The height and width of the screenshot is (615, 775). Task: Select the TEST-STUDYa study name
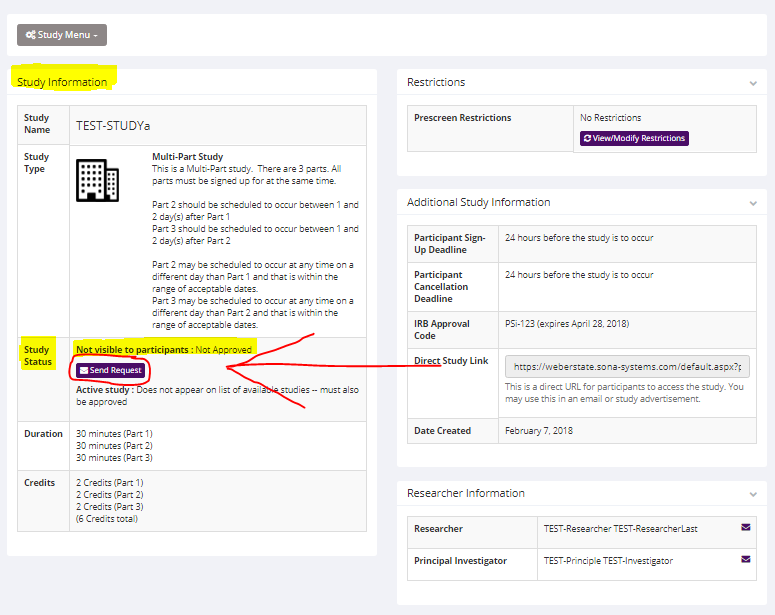click(113, 126)
